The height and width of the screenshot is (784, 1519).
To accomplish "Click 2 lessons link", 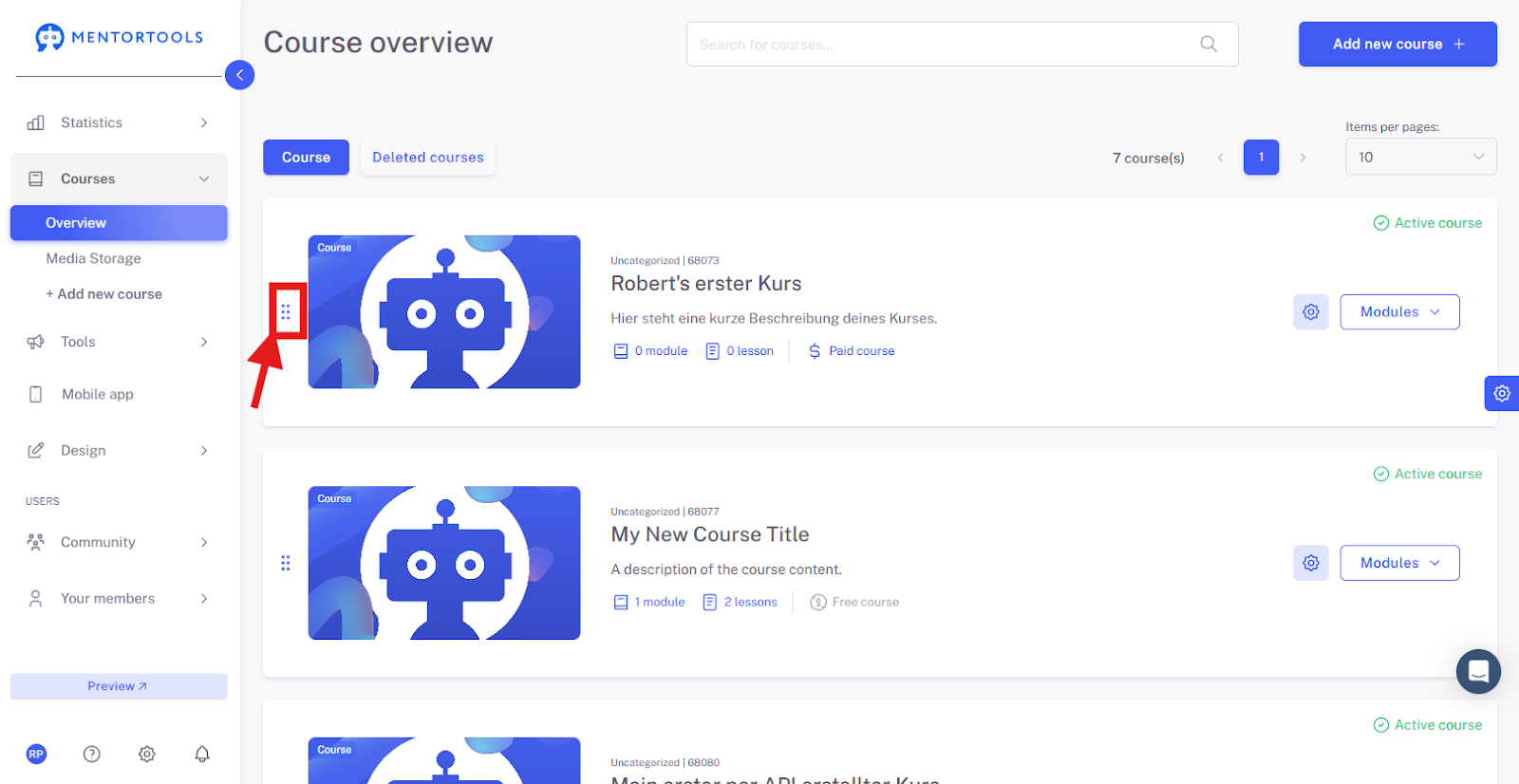I will click(x=740, y=602).
